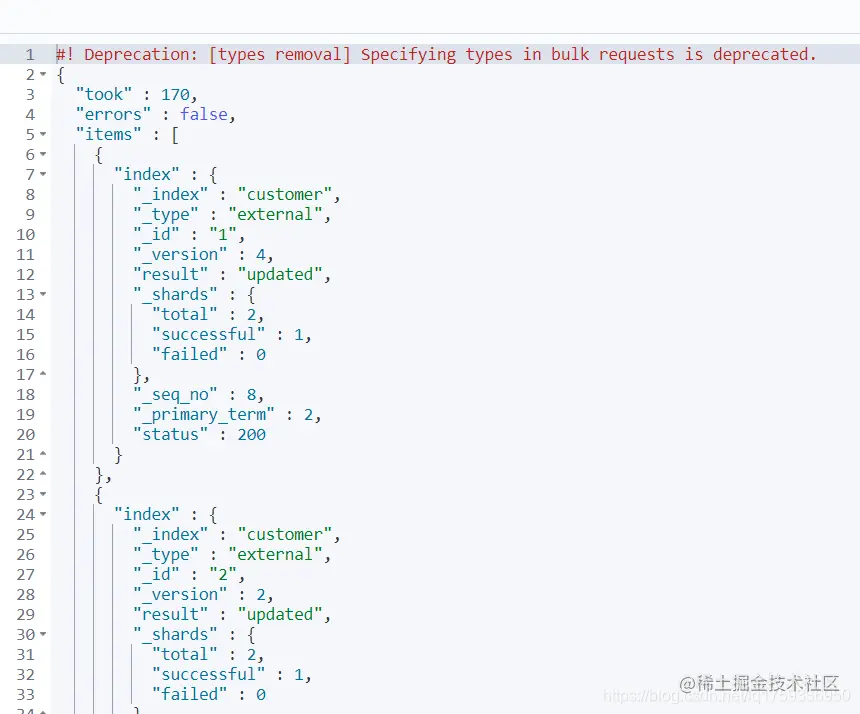Click "successful" : 1 on line 32
Screen dimensions: 860x714
pyautogui.click(x=232, y=675)
